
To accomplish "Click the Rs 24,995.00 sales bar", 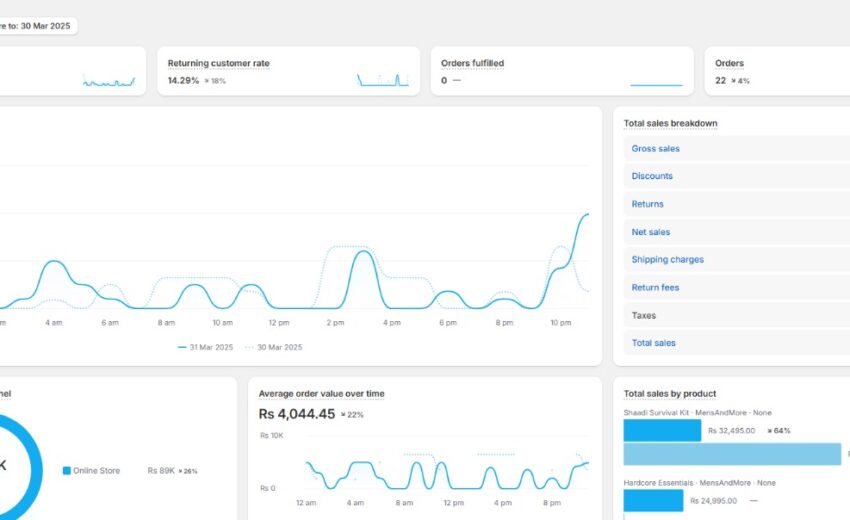I will (653, 500).
